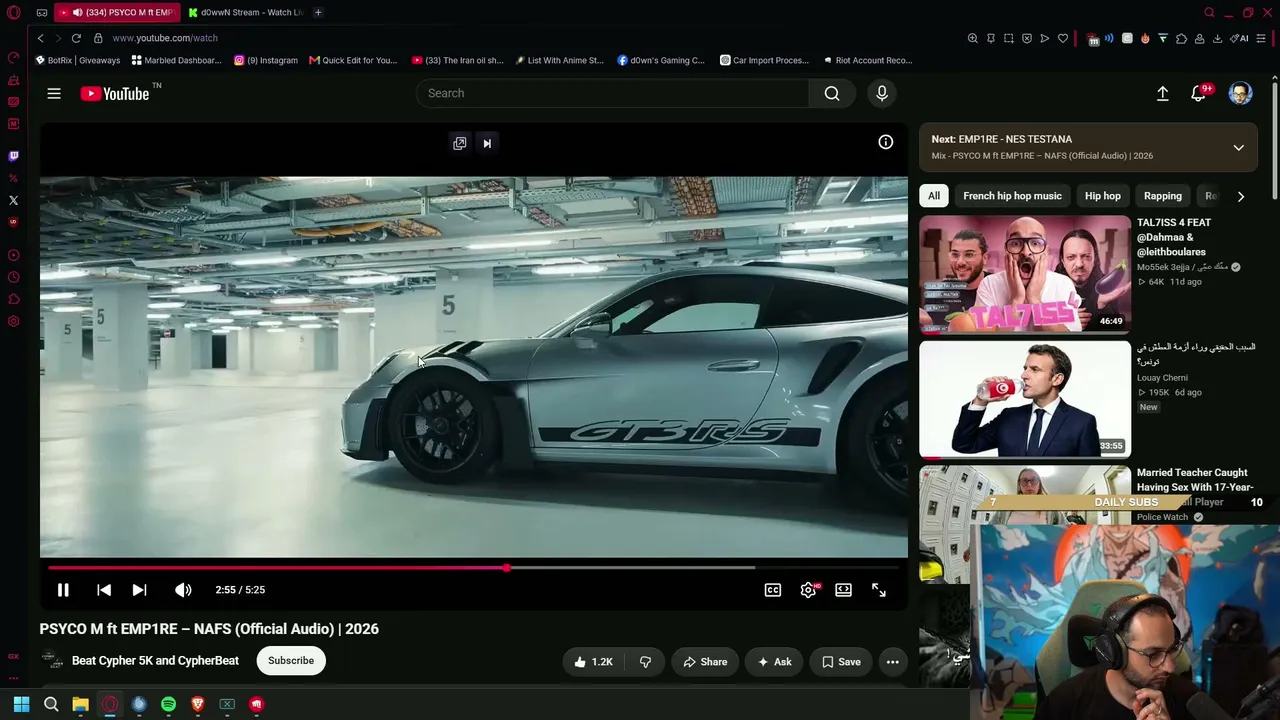Click the address bar URL
The width and height of the screenshot is (1280, 720).
[165, 38]
